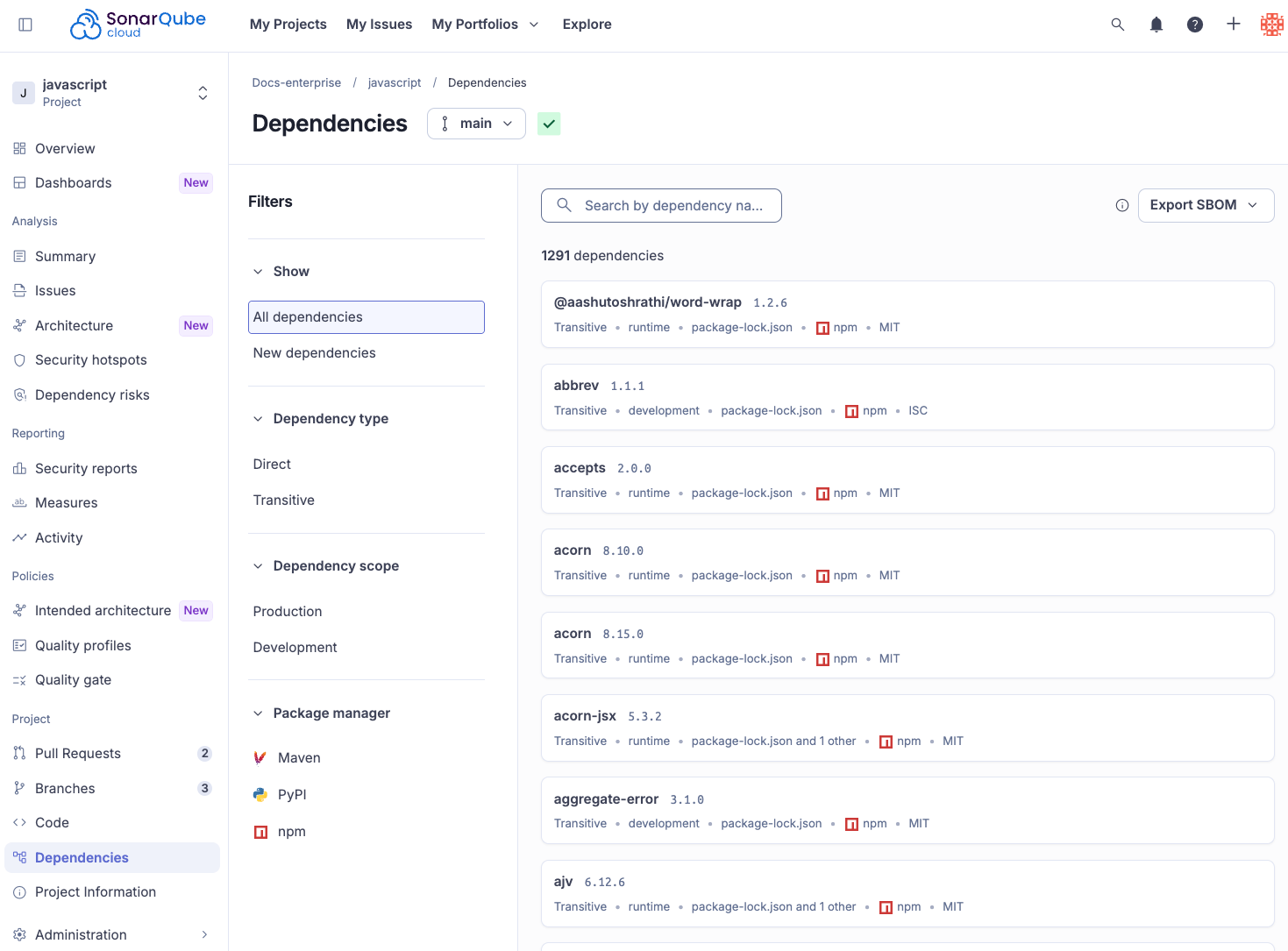This screenshot has height=951, width=1288.
Task: Open the javascript breadcrumb link
Action: [395, 83]
